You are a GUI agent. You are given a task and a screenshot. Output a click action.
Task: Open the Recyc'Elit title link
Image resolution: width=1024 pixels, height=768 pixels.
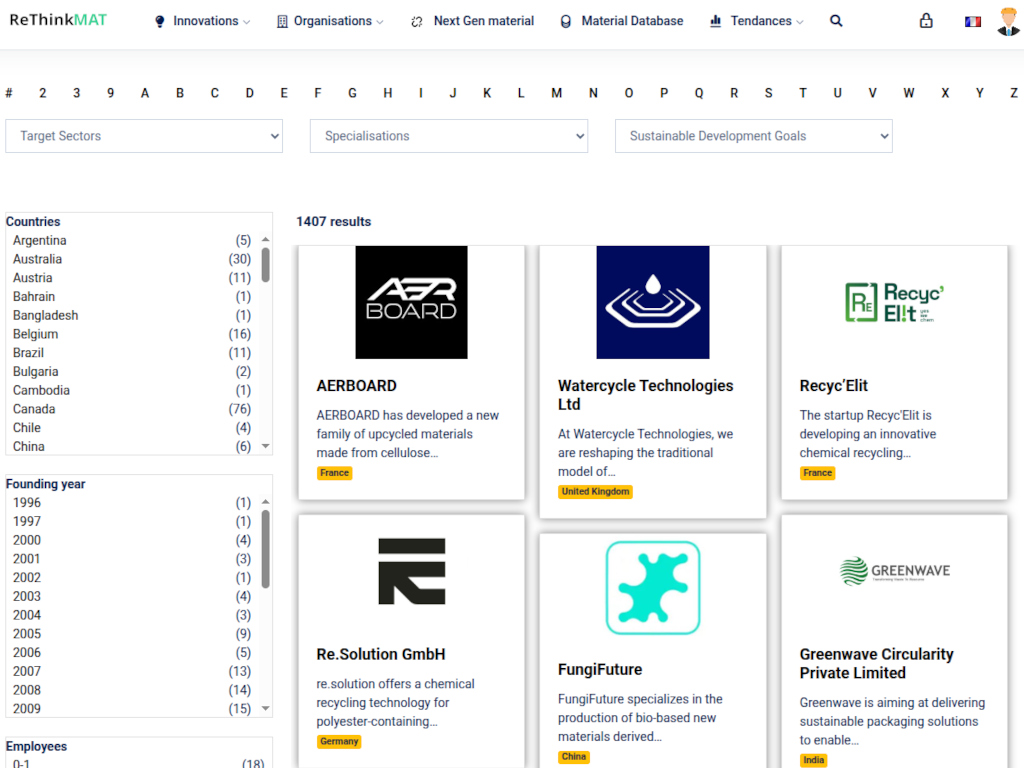pos(833,386)
